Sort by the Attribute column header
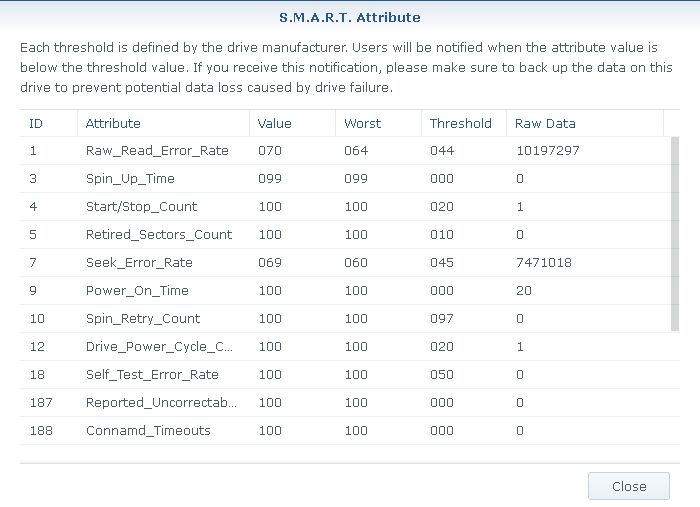The width and height of the screenshot is (700, 507). 163,123
